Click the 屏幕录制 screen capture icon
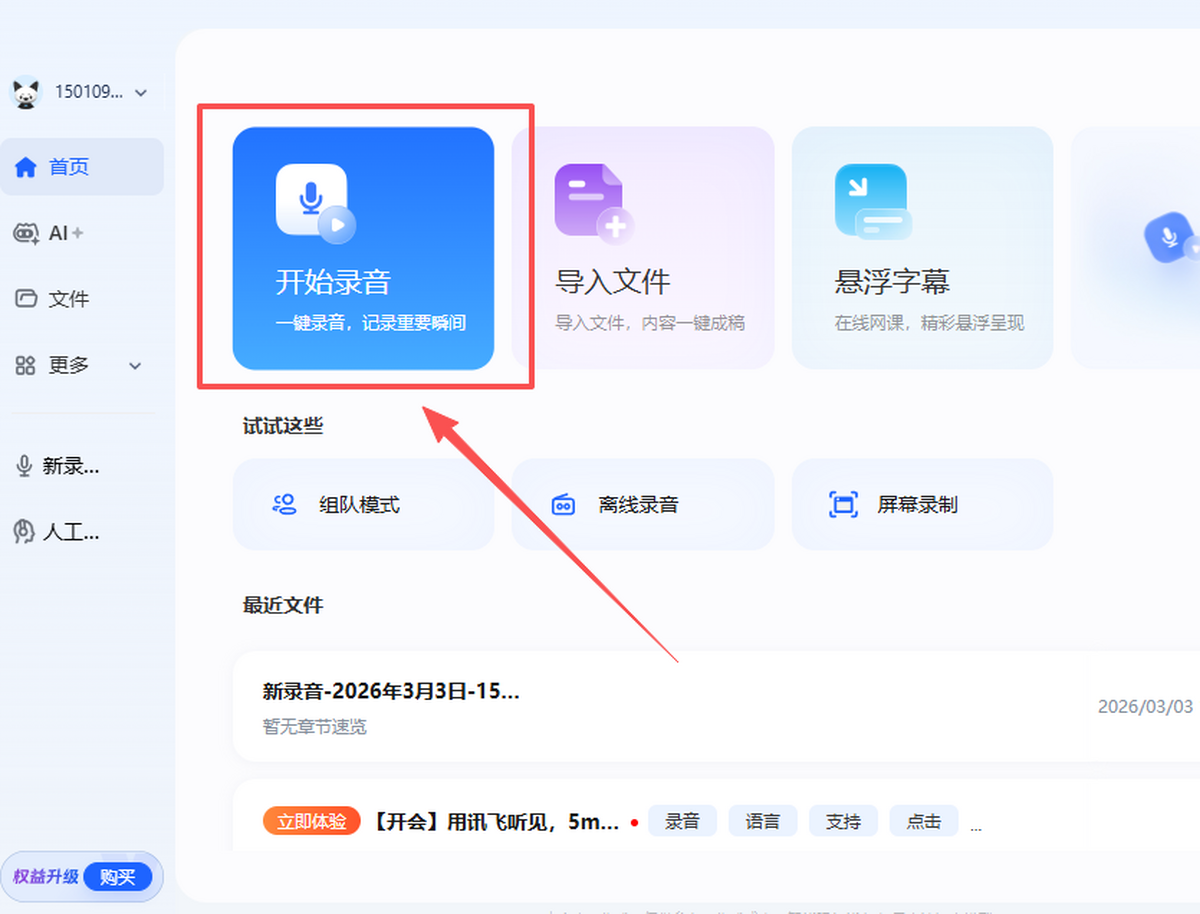 click(x=844, y=505)
